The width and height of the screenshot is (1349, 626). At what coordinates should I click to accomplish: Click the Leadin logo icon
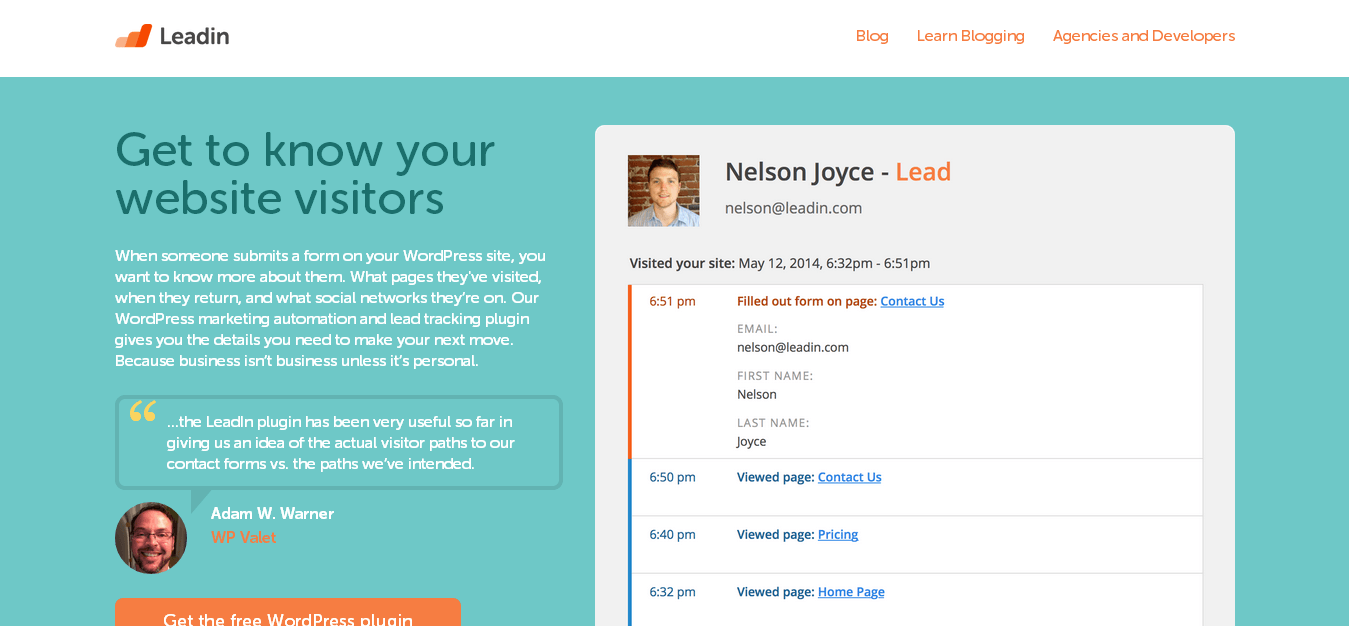click(133, 36)
